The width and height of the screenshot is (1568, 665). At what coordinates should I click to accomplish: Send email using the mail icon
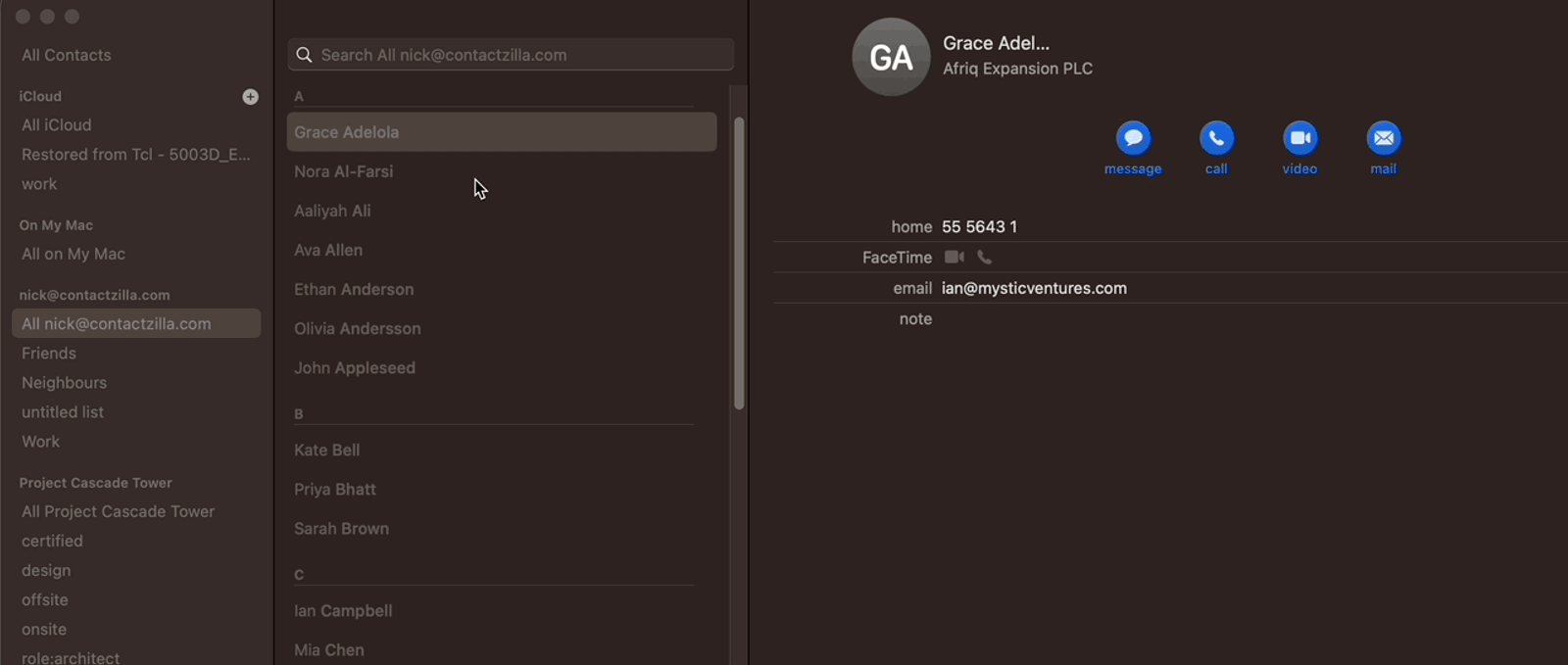pyautogui.click(x=1384, y=138)
